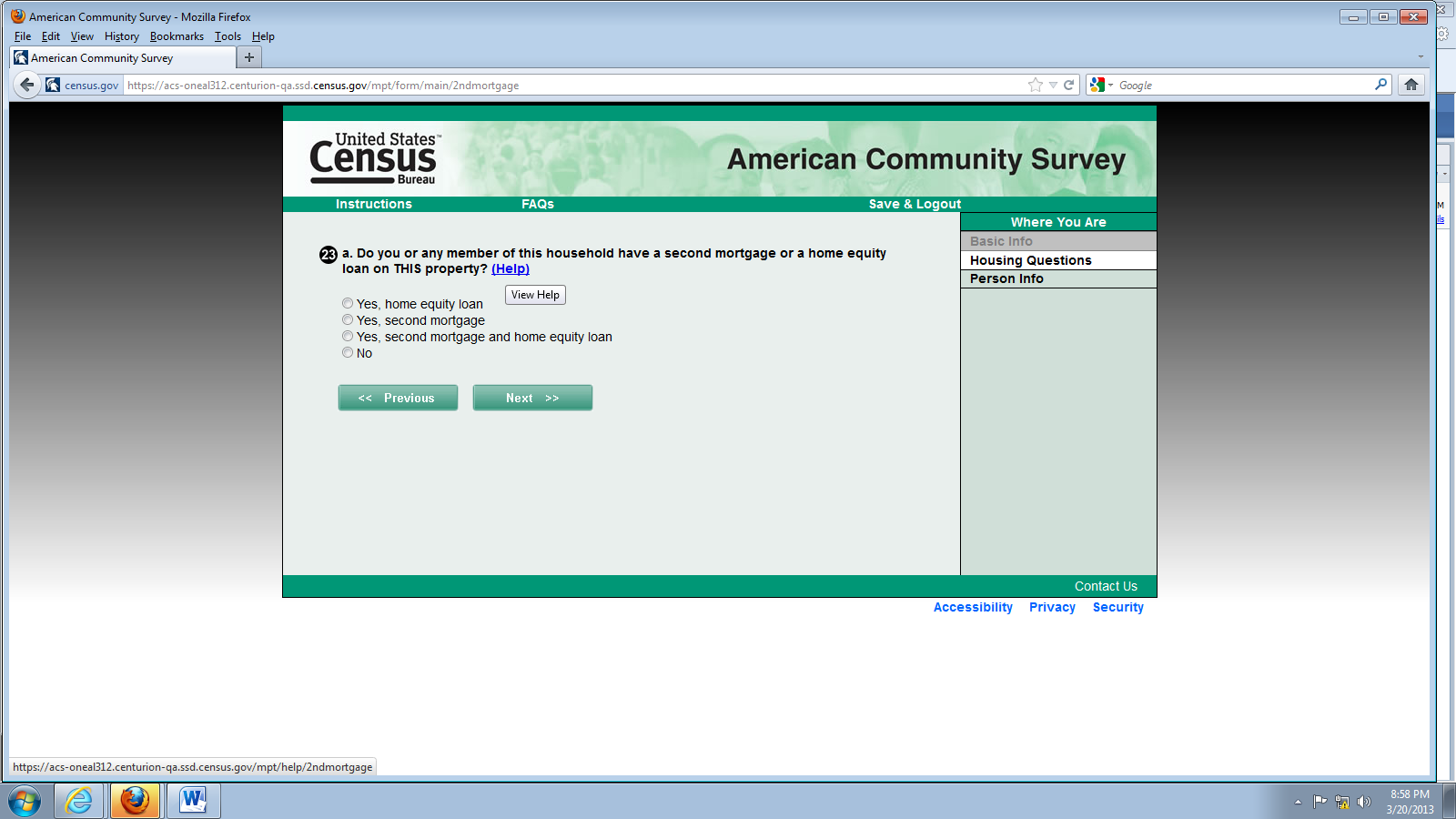Open Microsoft Word from the taskbar
Screen dimensions: 1456x819
click(x=193, y=801)
